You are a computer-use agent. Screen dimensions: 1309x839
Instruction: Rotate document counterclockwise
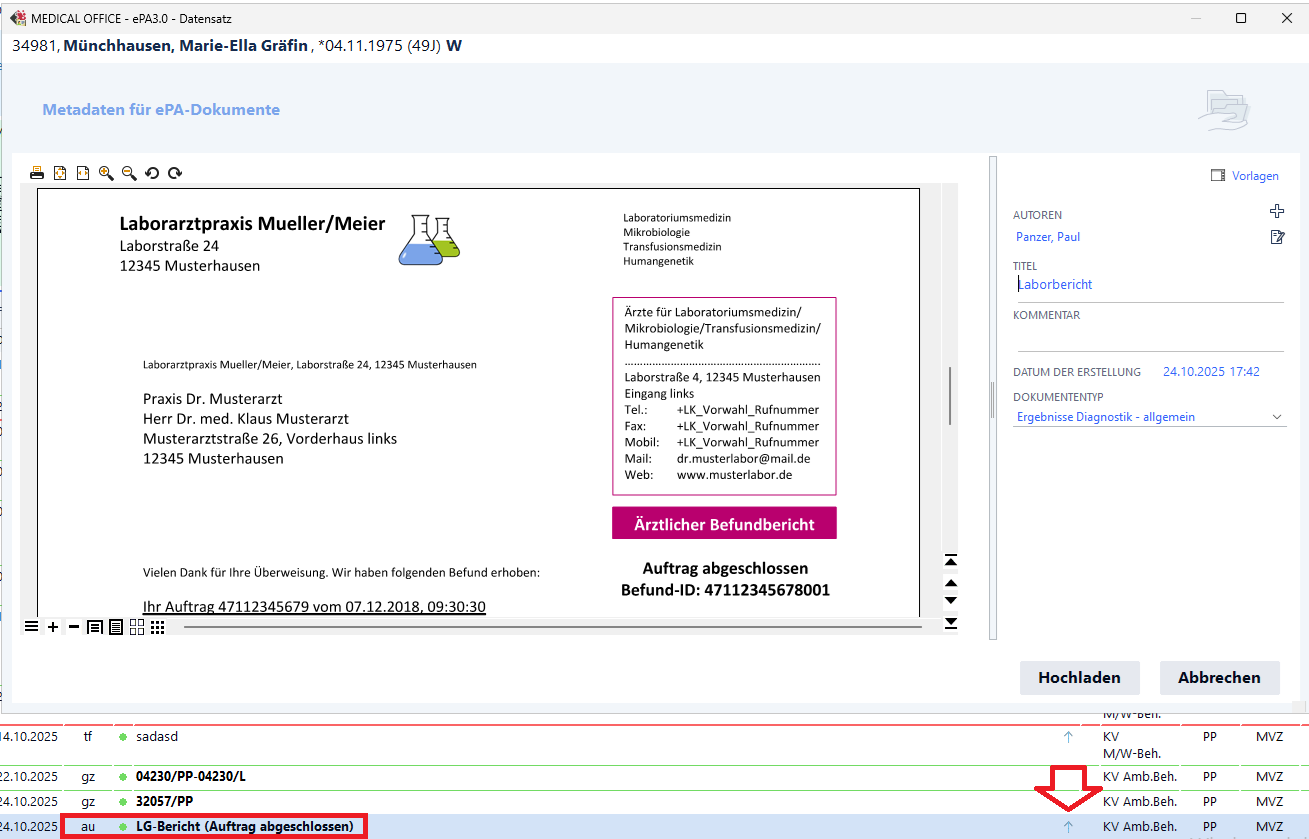coord(152,173)
